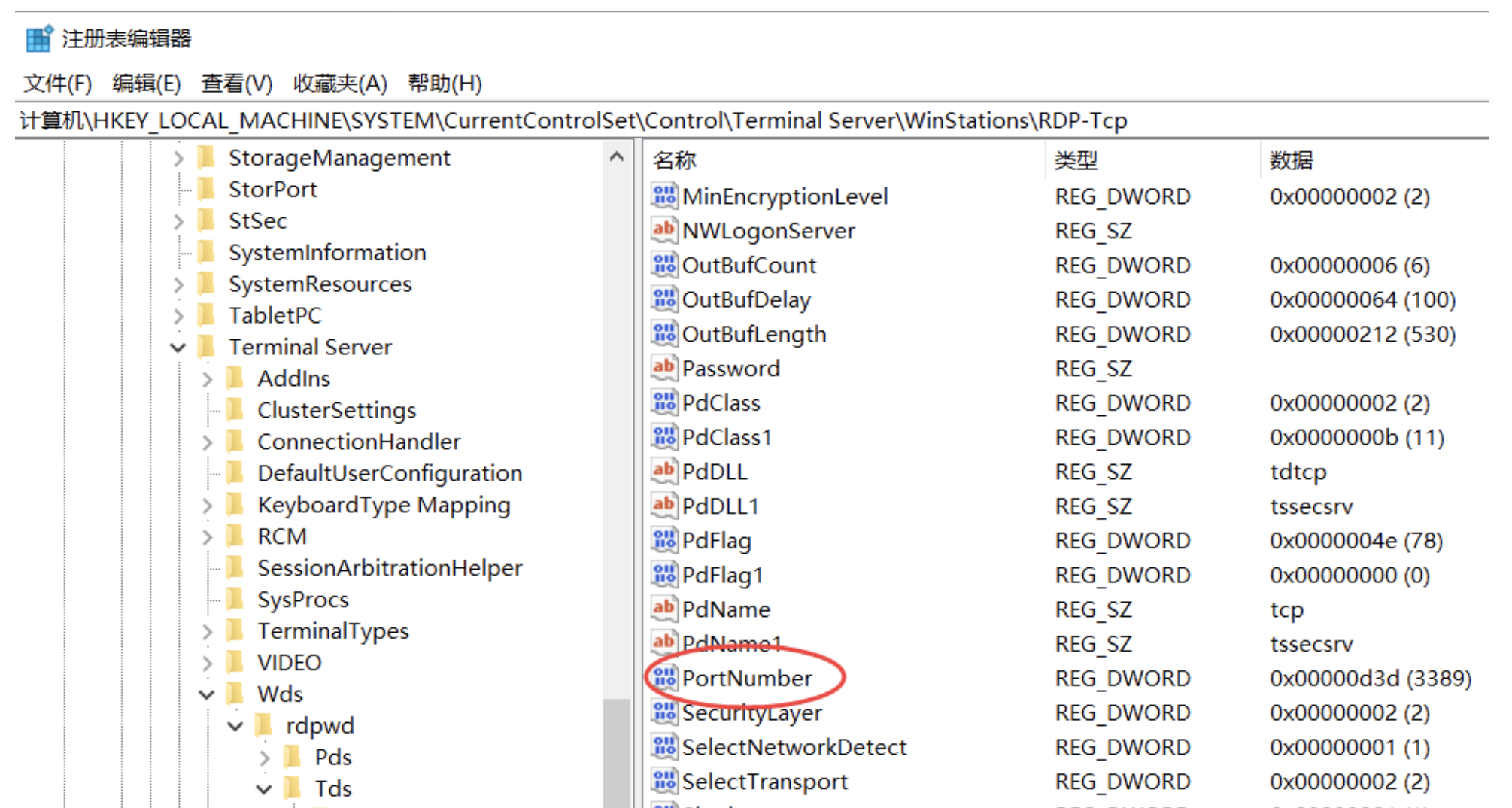Expand the StorageManagement tree node
The image size is (1512, 808).
178,158
